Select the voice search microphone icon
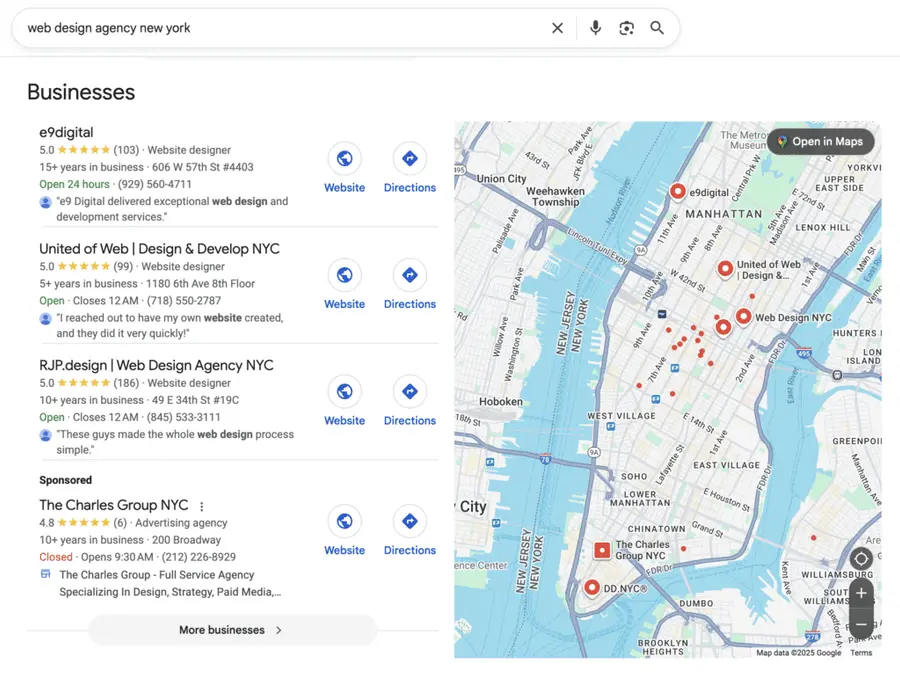The width and height of the screenshot is (900, 678). (x=596, y=28)
